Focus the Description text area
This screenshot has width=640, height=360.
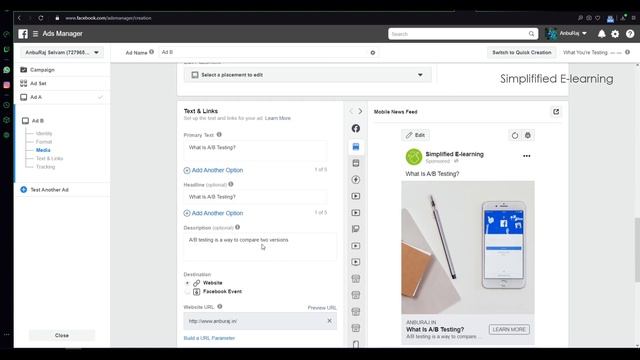coord(260,247)
